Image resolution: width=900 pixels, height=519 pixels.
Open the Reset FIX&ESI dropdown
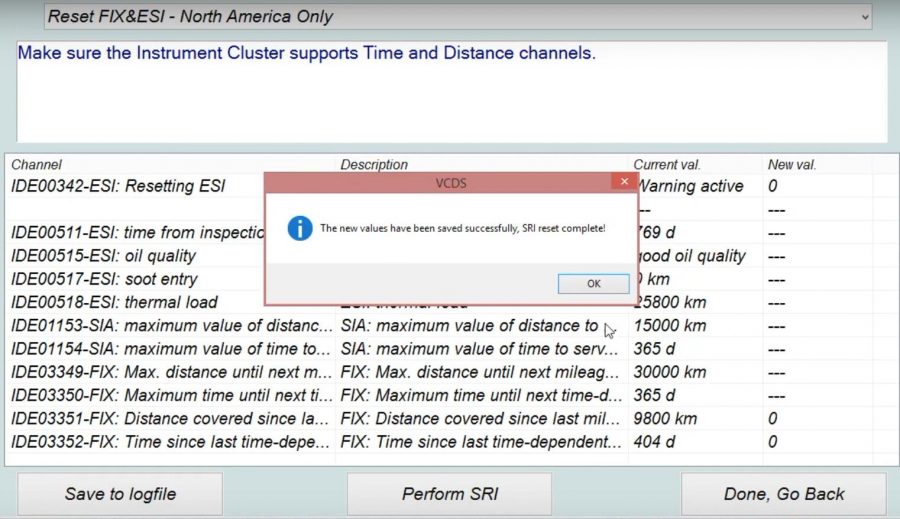tap(862, 17)
